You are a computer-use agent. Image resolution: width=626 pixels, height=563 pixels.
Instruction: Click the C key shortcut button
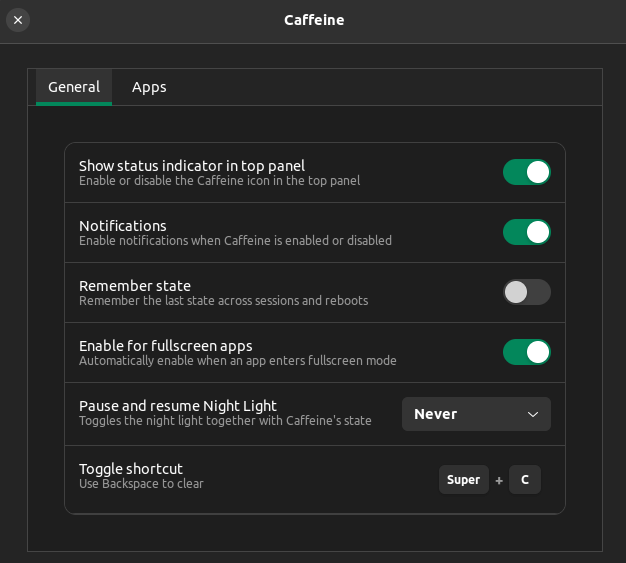(525, 480)
